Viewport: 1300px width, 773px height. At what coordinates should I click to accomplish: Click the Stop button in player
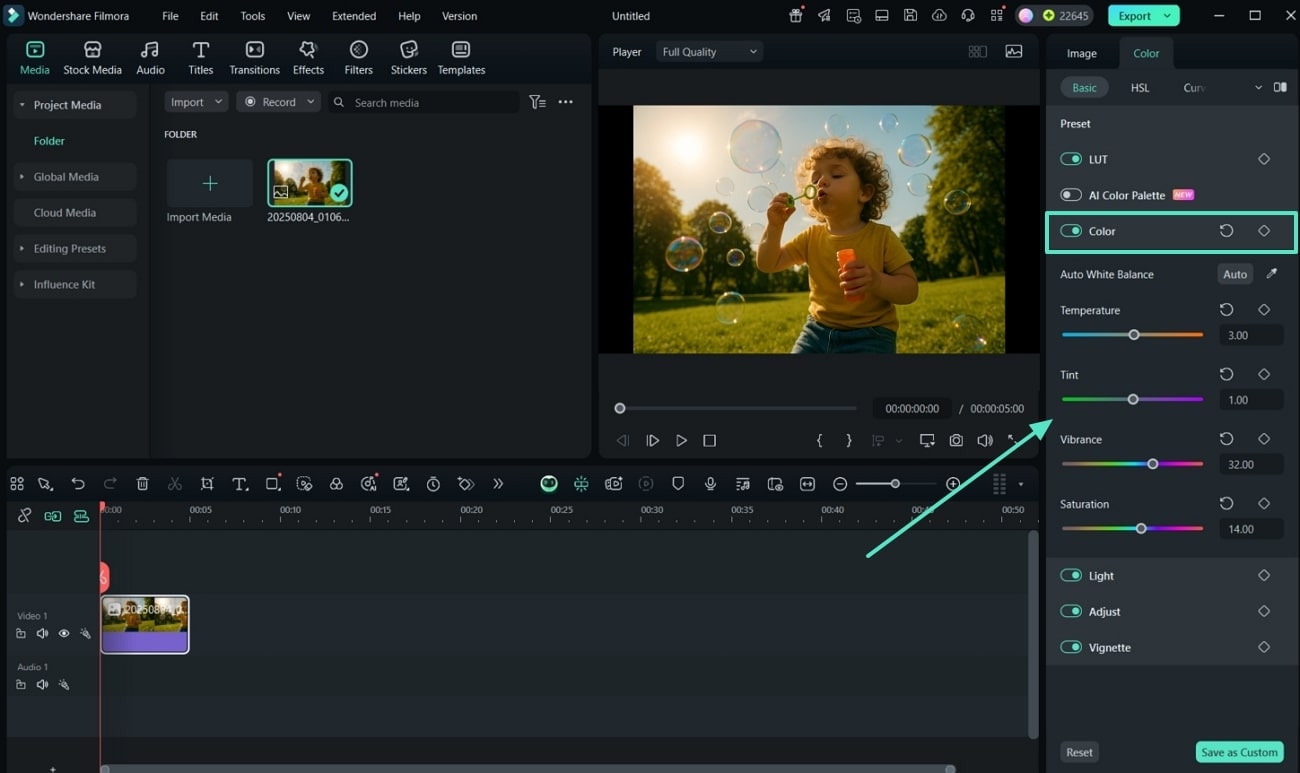pyautogui.click(x=709, y=440)
